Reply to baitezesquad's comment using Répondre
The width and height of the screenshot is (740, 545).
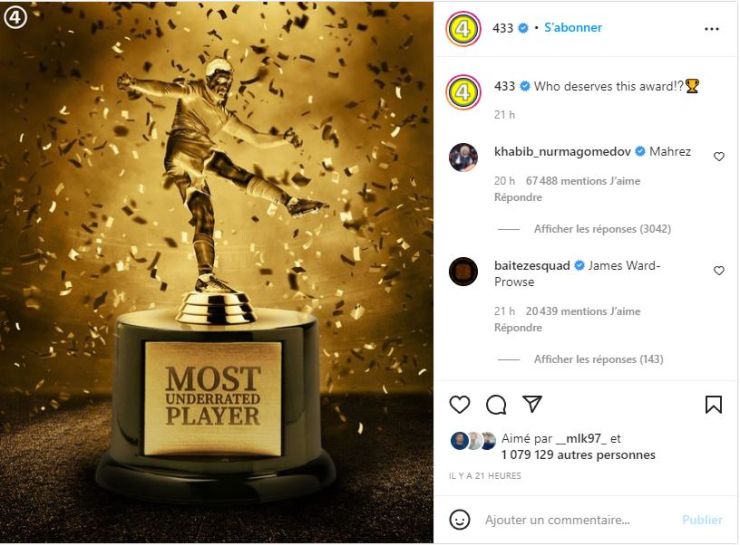click(518, 327)
